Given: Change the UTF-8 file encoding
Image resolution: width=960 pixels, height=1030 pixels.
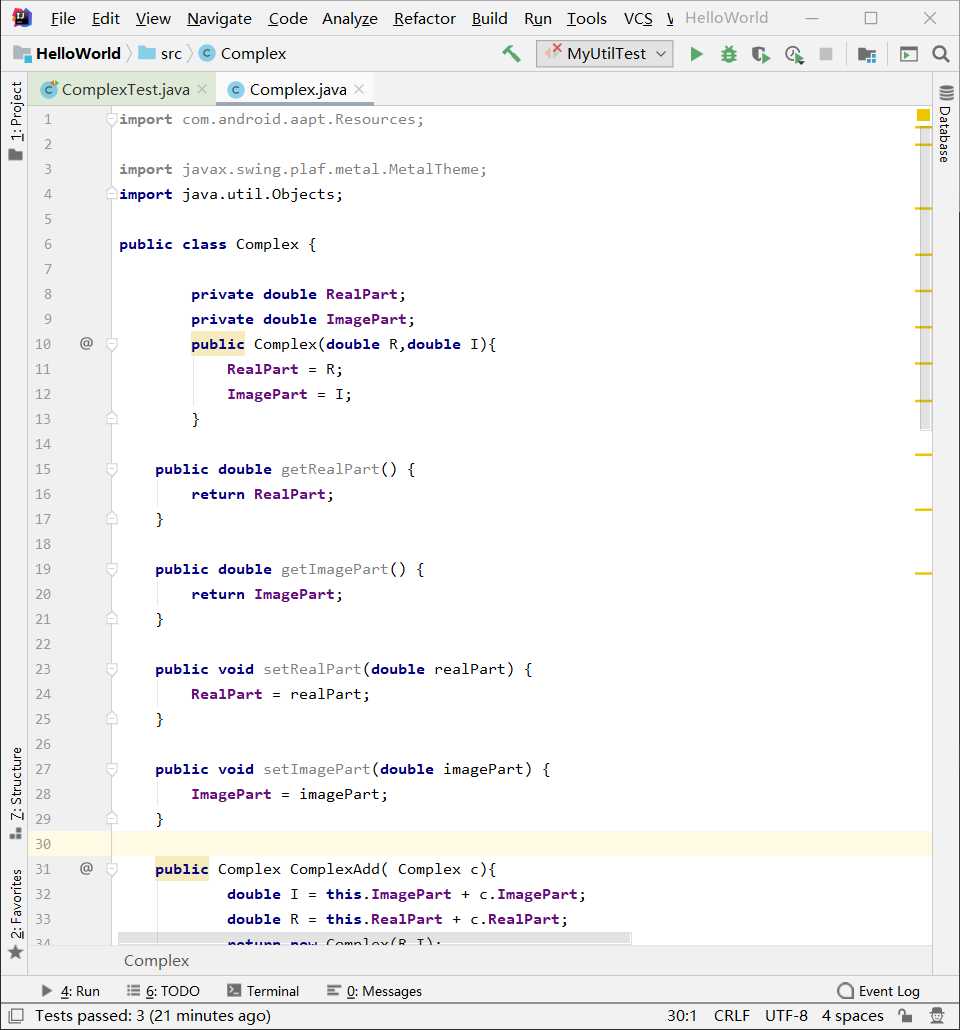Looking at the screenshot, I should click(786, 1016).
